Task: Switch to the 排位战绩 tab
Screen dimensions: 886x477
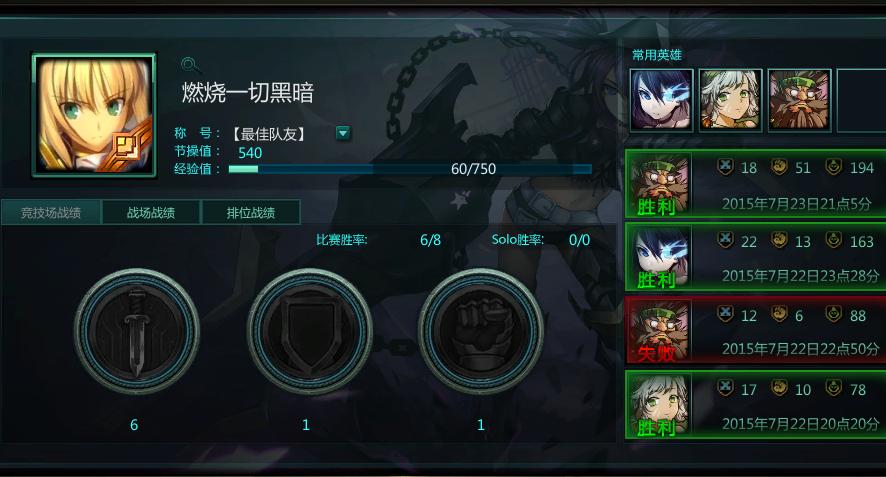Action: pos(251,213)
